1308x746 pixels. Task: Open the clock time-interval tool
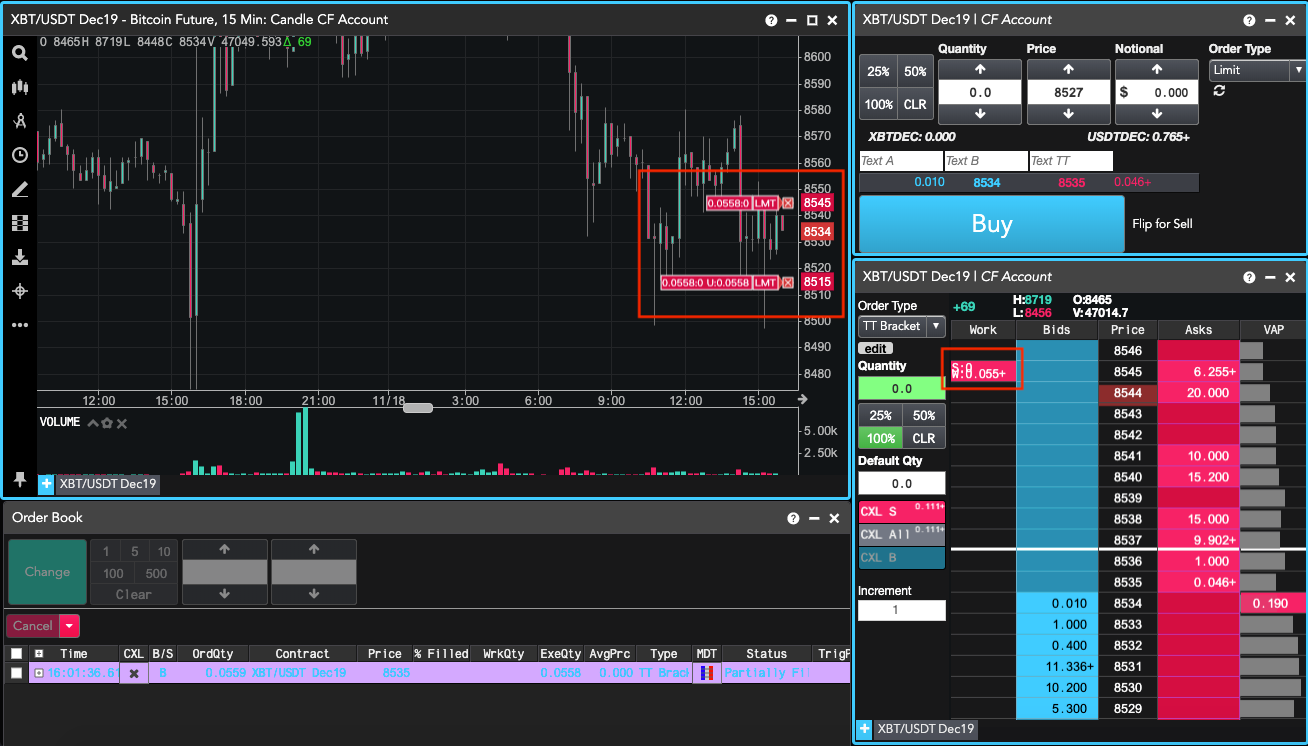point(19,155)
